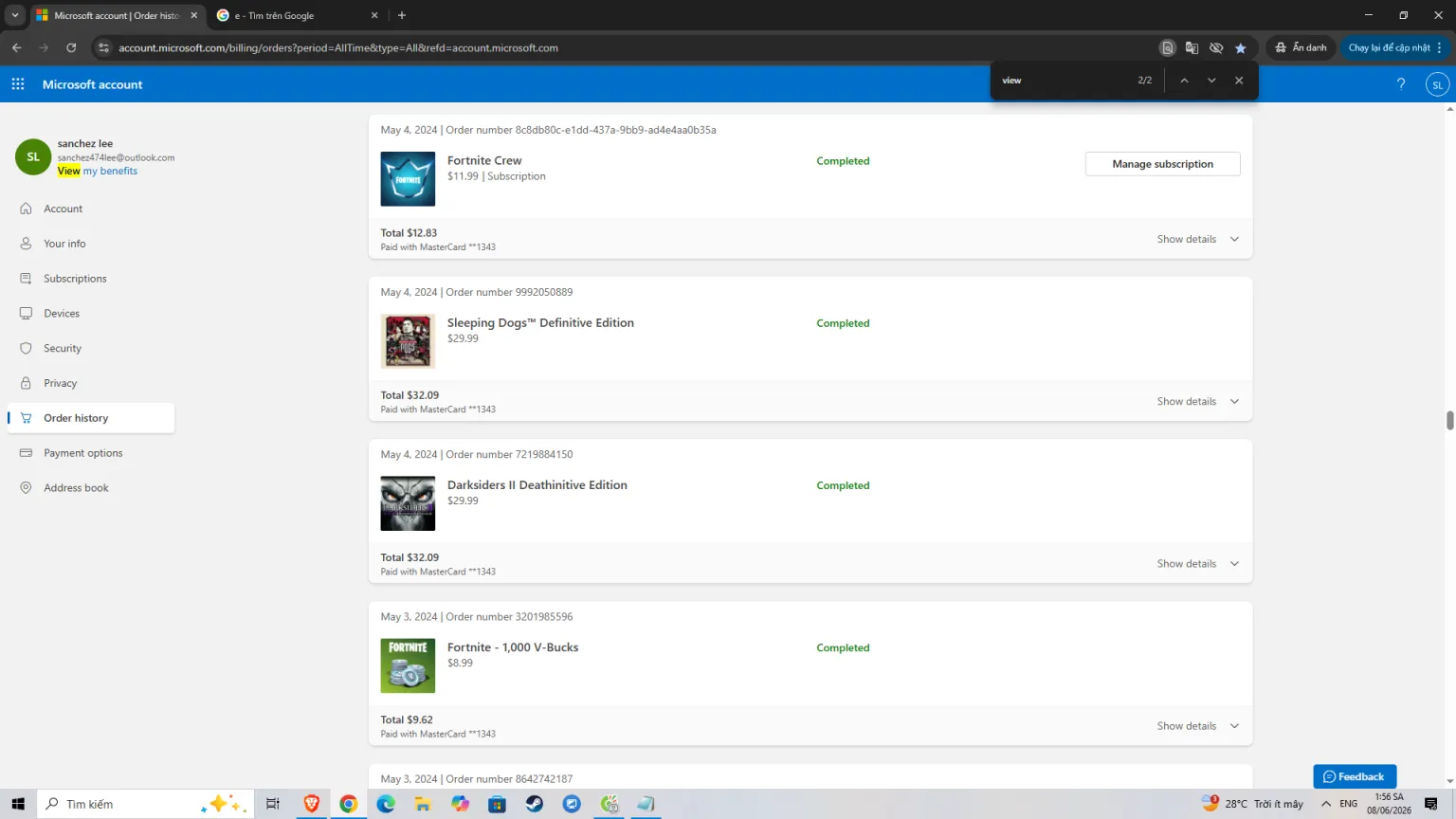1456x819 pixels.
Task: Open the notification center icon
Action: coord(1431,804)
